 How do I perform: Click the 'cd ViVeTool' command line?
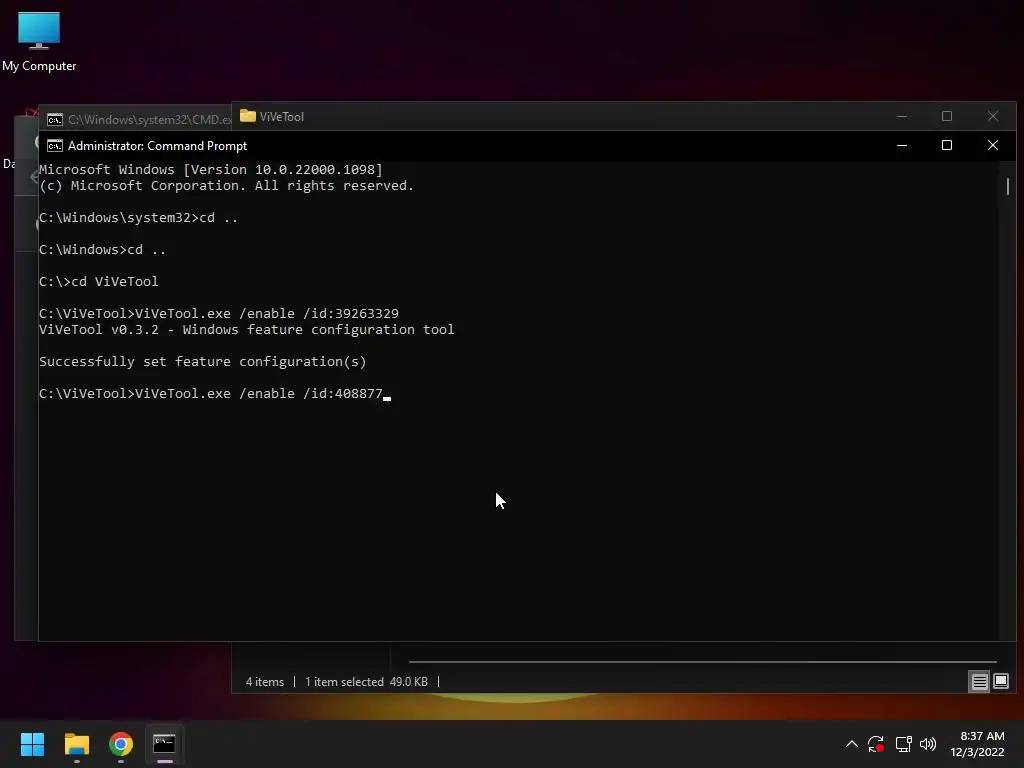click(99, 281)
